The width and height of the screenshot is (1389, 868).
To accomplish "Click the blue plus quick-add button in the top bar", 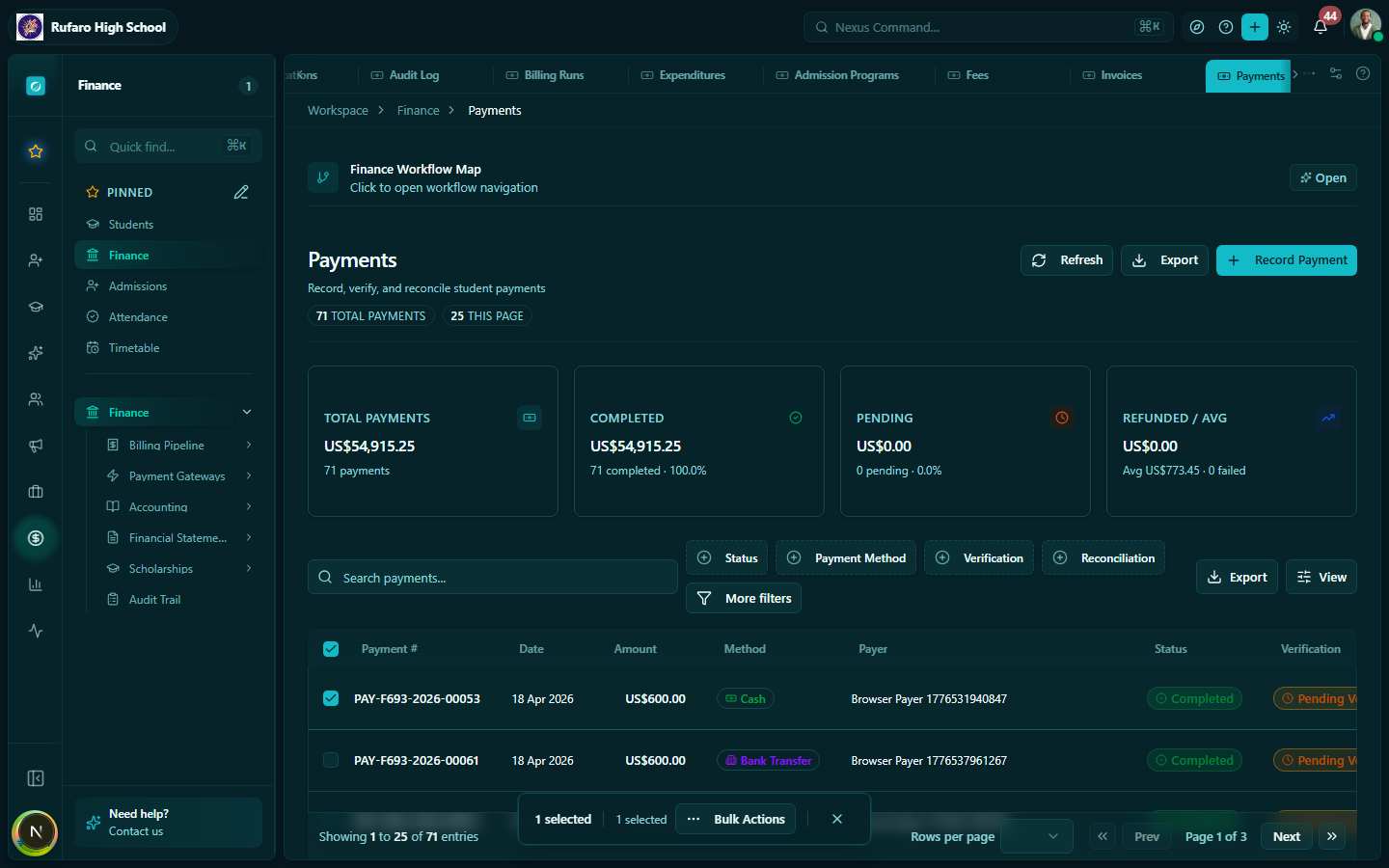I will 1255,27.
